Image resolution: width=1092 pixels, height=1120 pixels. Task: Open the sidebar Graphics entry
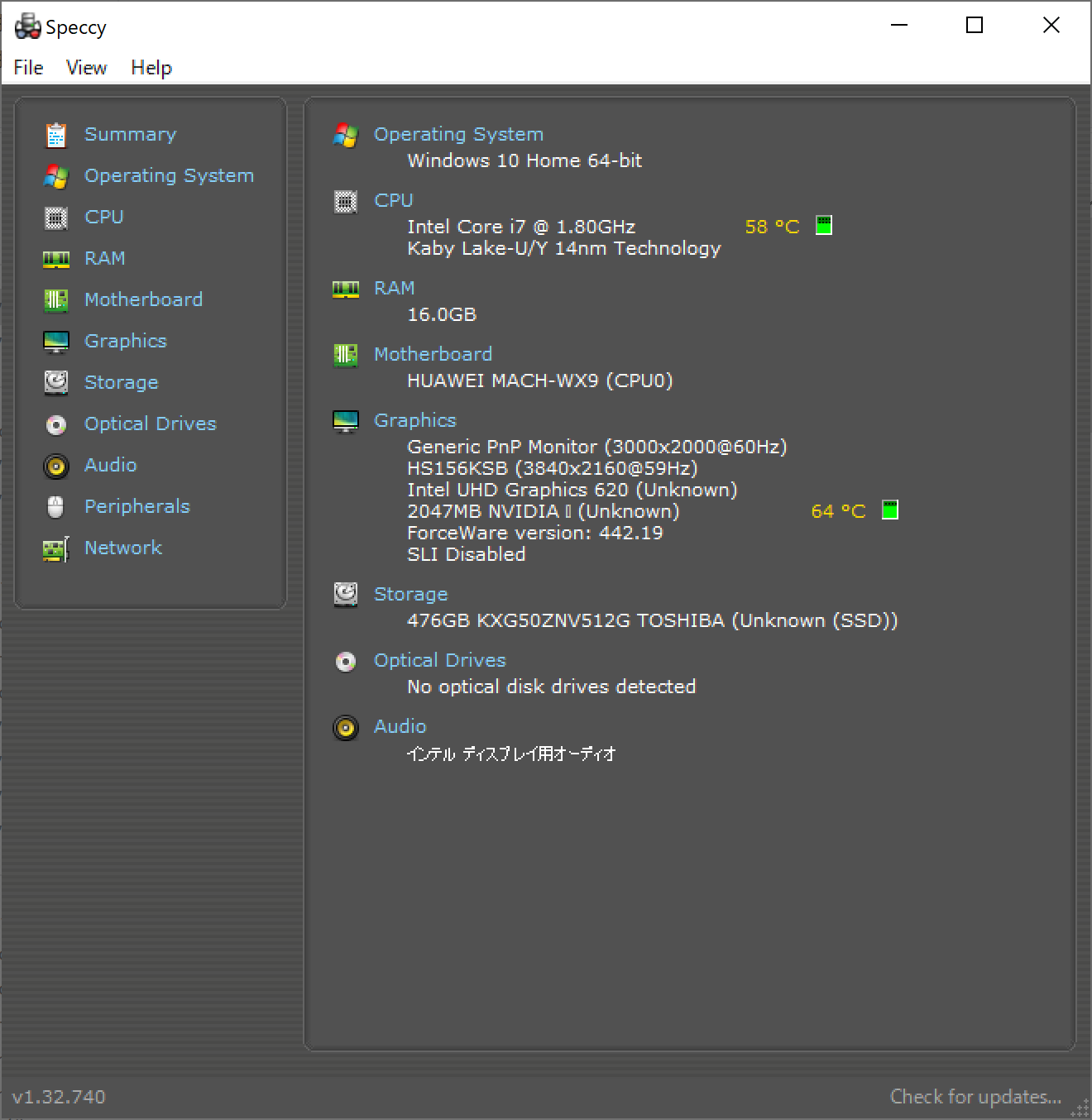126,341
